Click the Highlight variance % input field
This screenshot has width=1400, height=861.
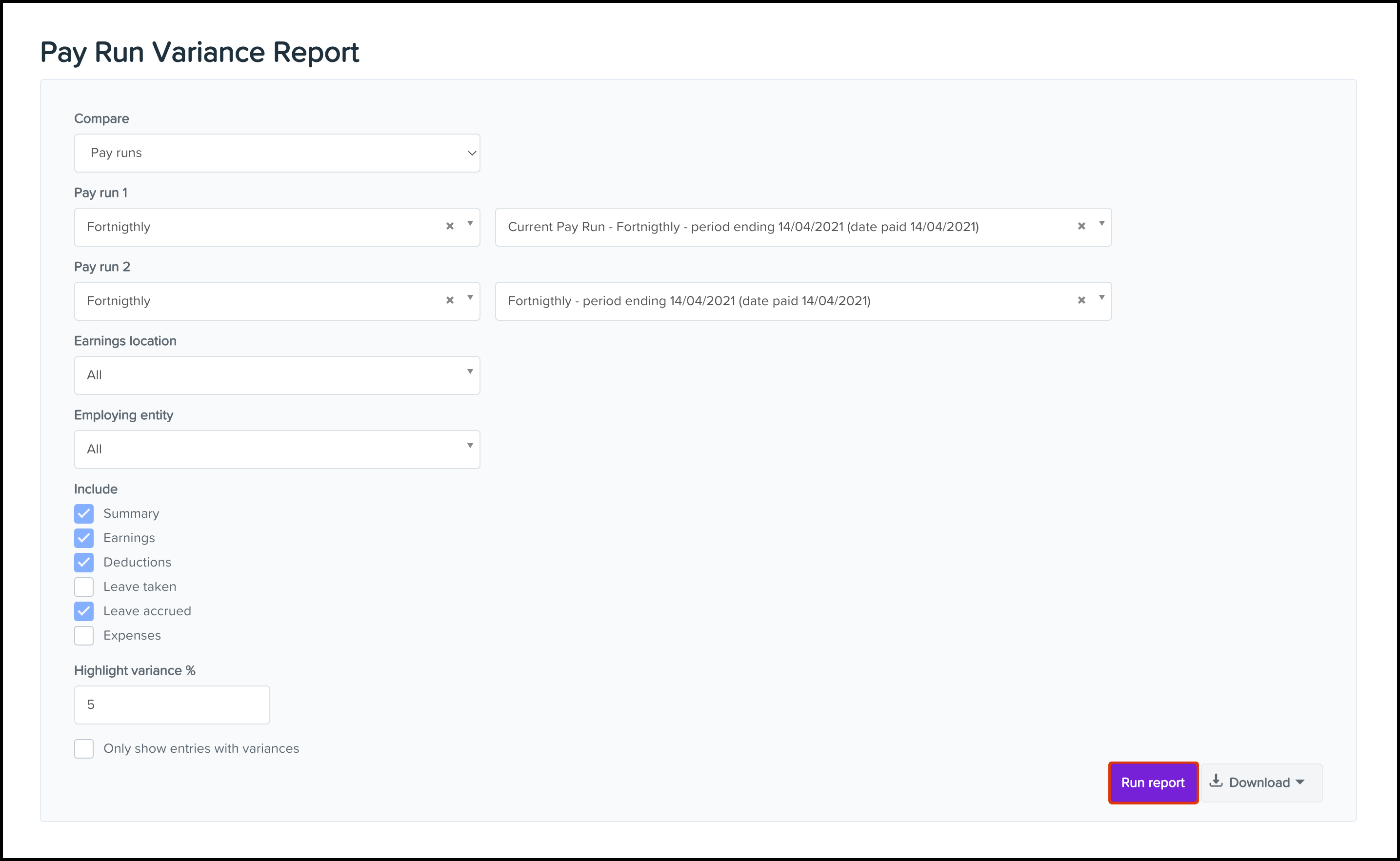point(171,705)
